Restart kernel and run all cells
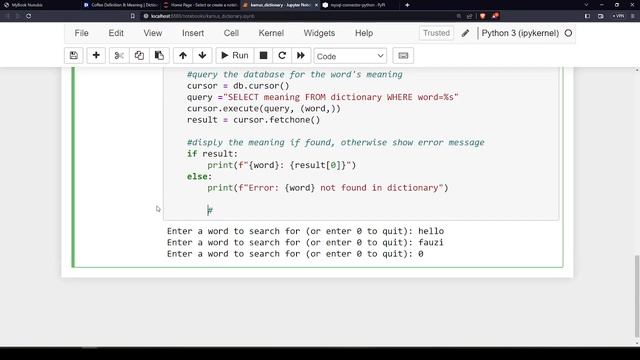 (301, 56)
